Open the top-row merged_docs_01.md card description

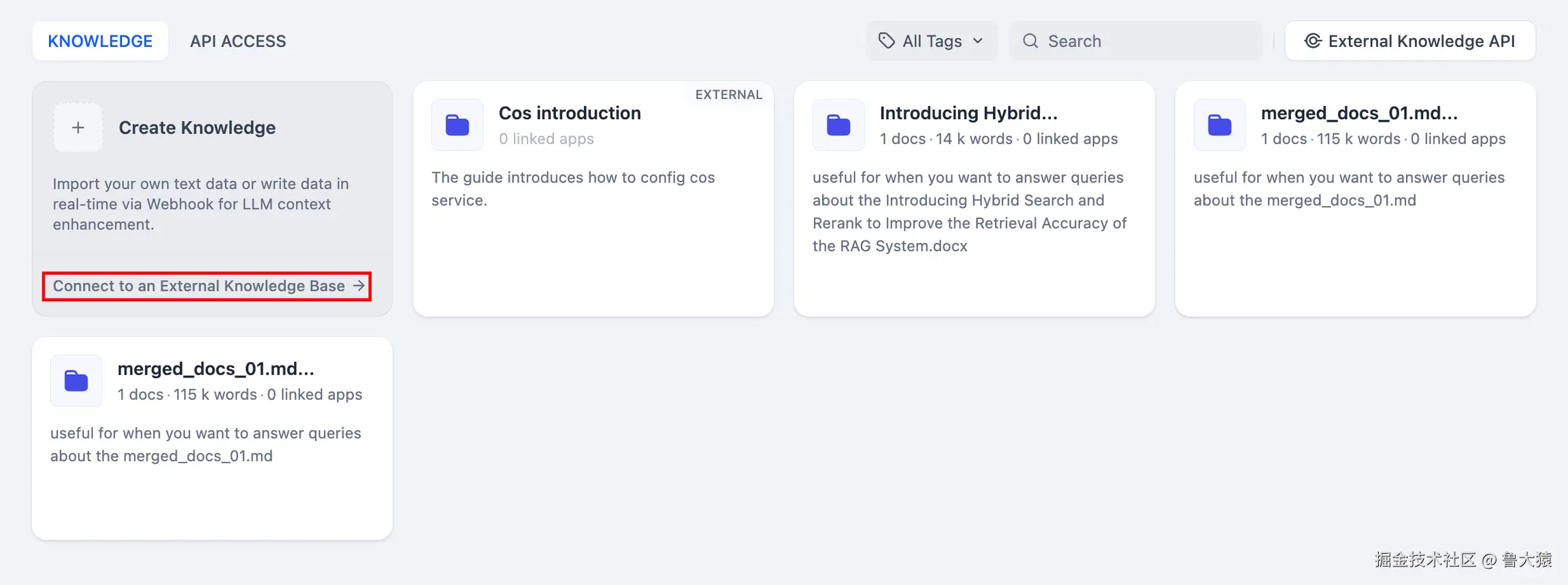point(1348,188)
